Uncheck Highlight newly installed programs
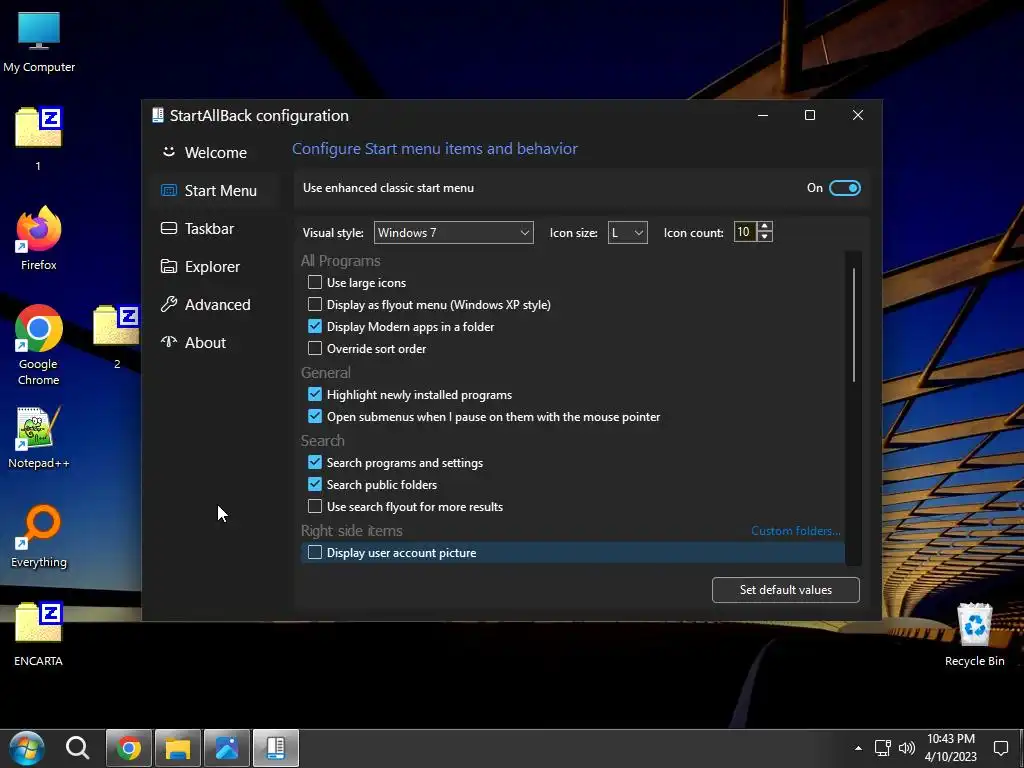Viewport: 1024px width, 768px height. click(x=315, y=394)
